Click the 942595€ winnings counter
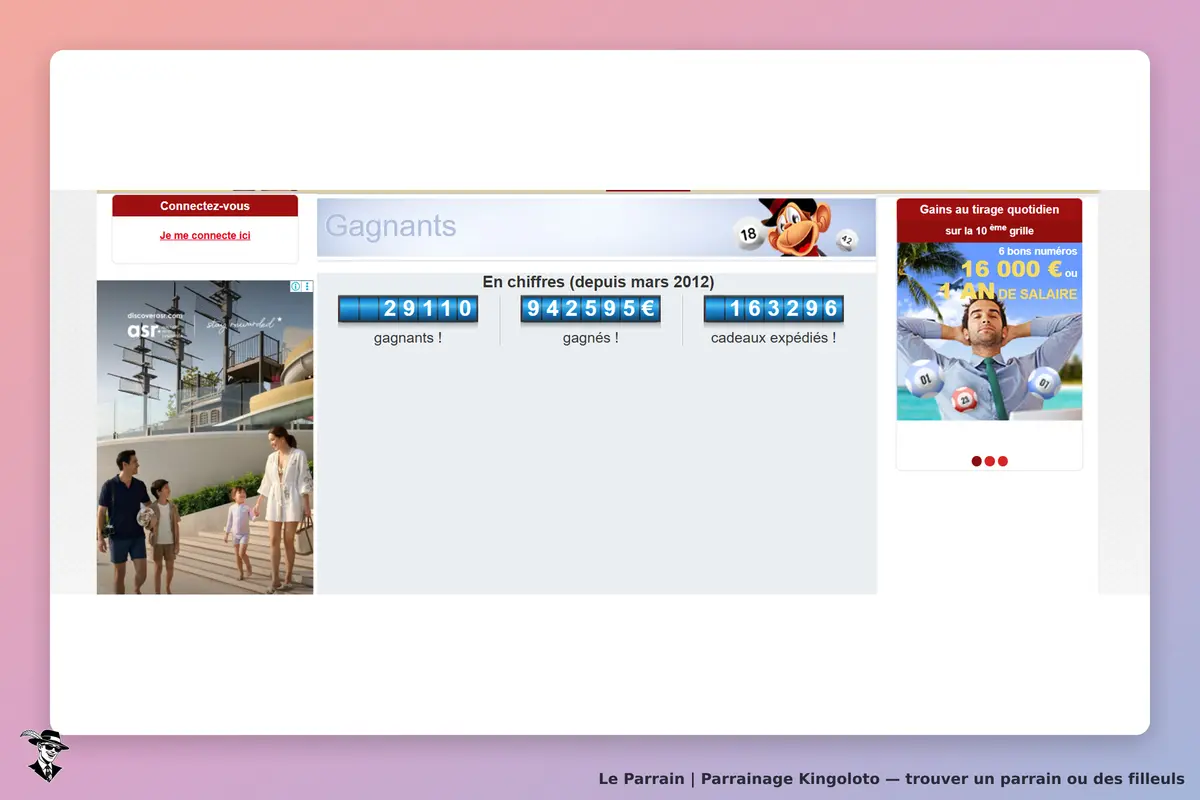The height and width of the screenshot is (800, 1200). tap(591, 309)
